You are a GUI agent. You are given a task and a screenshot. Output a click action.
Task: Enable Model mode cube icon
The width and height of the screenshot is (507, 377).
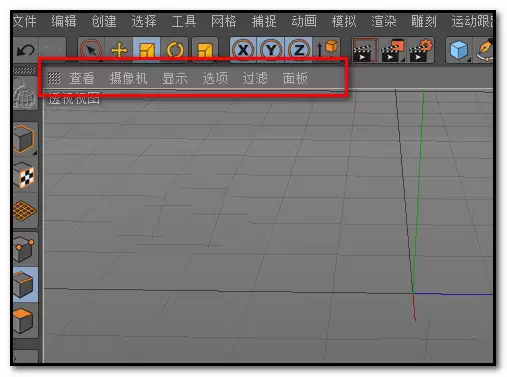[25, 139]
